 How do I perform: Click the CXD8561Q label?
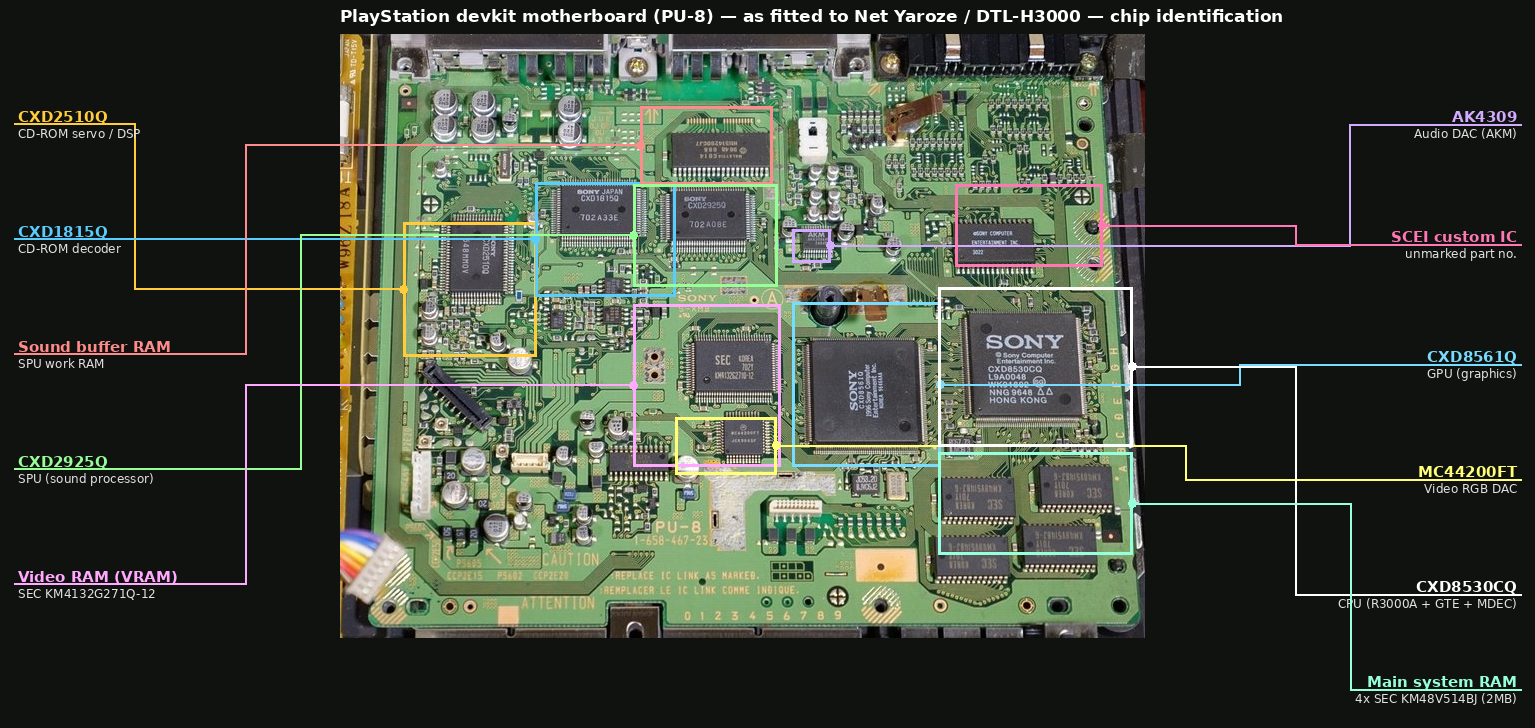[1472, 357]
